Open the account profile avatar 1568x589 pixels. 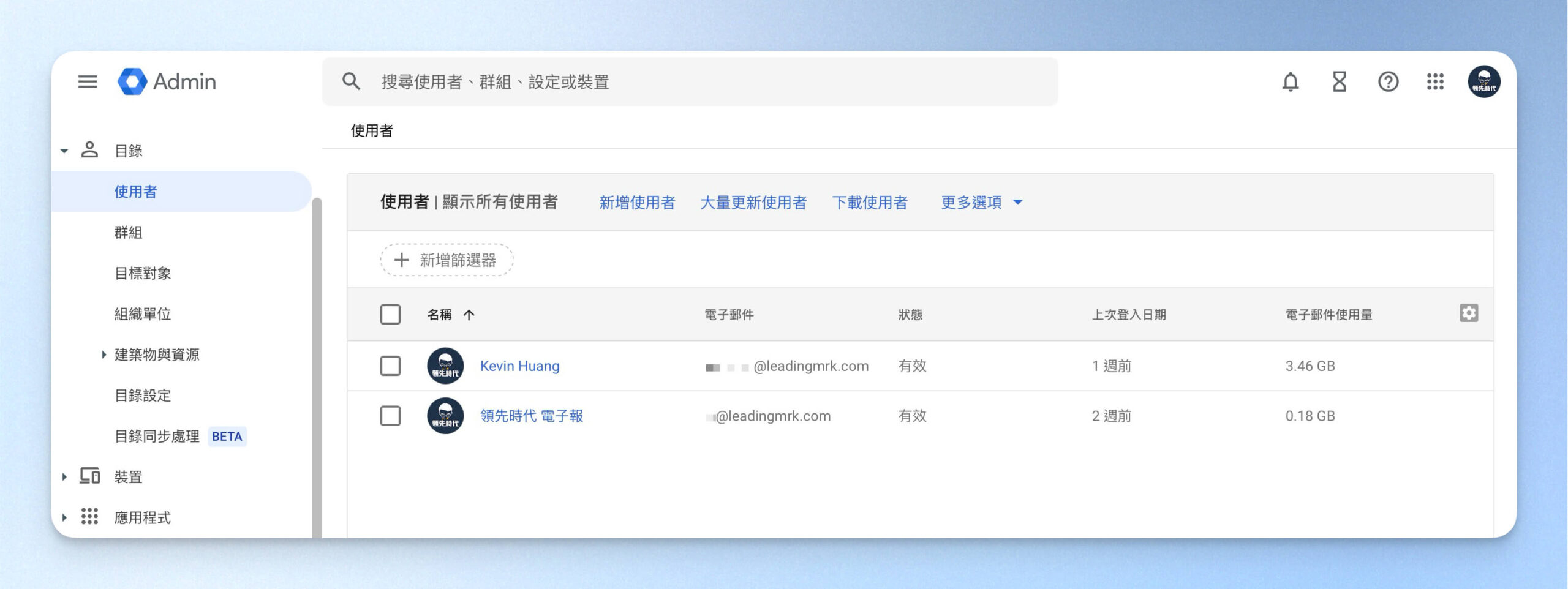tap(1483, 81)
